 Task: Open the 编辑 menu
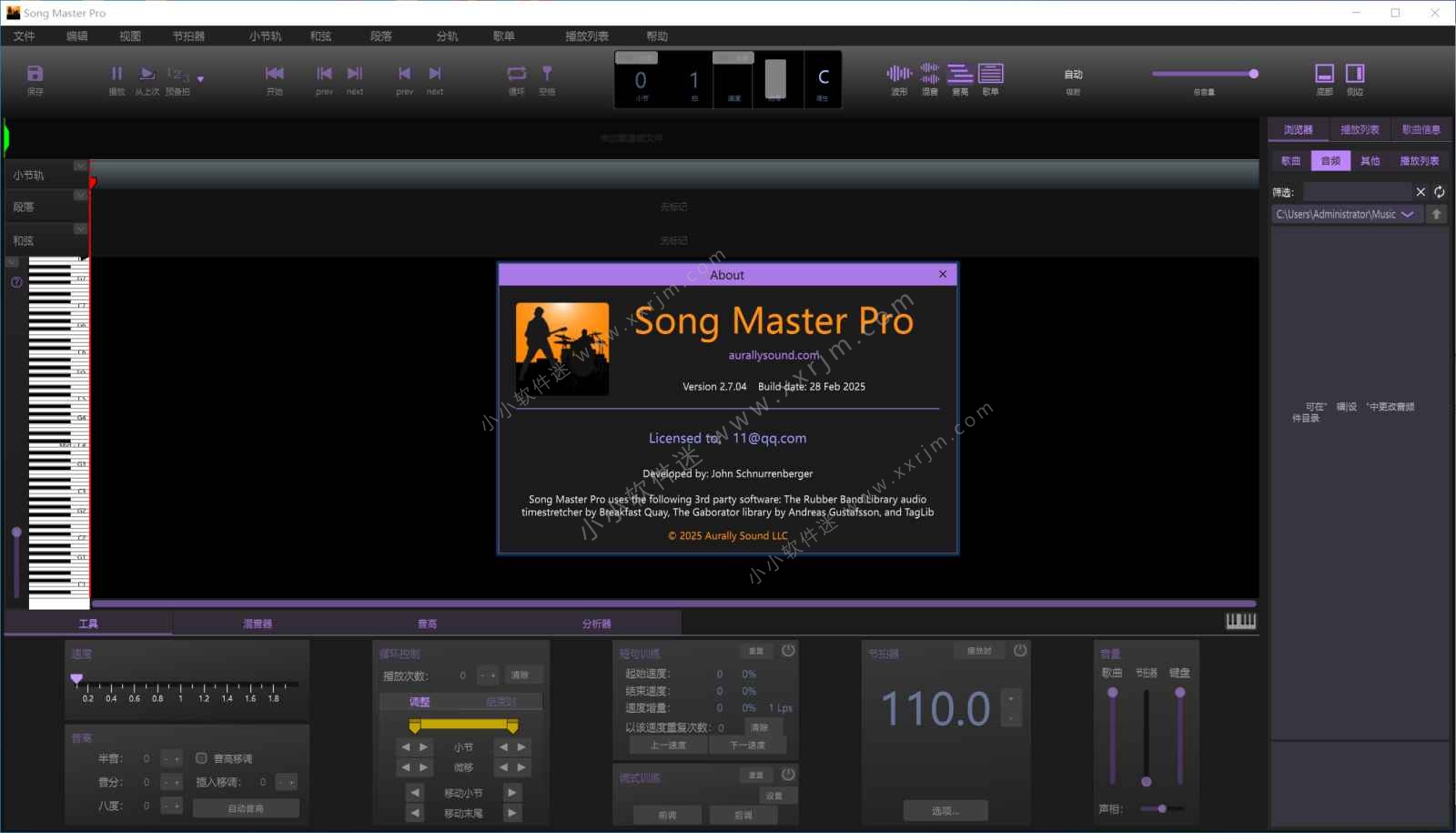(77, 36)
